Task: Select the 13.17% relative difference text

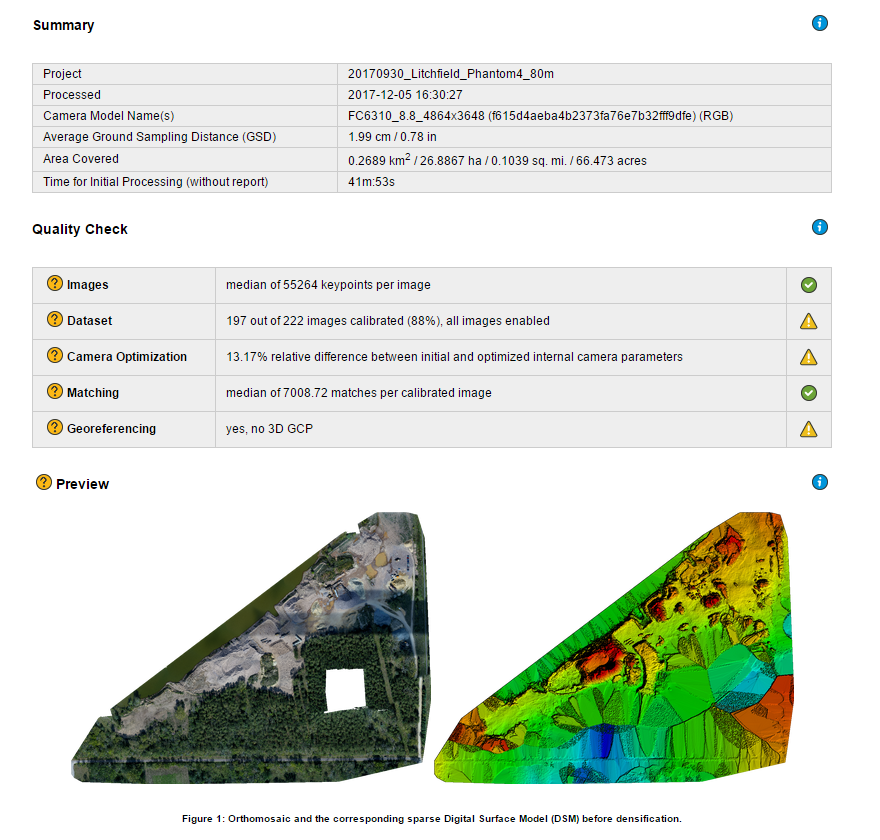Action: [x=455, y=357]
